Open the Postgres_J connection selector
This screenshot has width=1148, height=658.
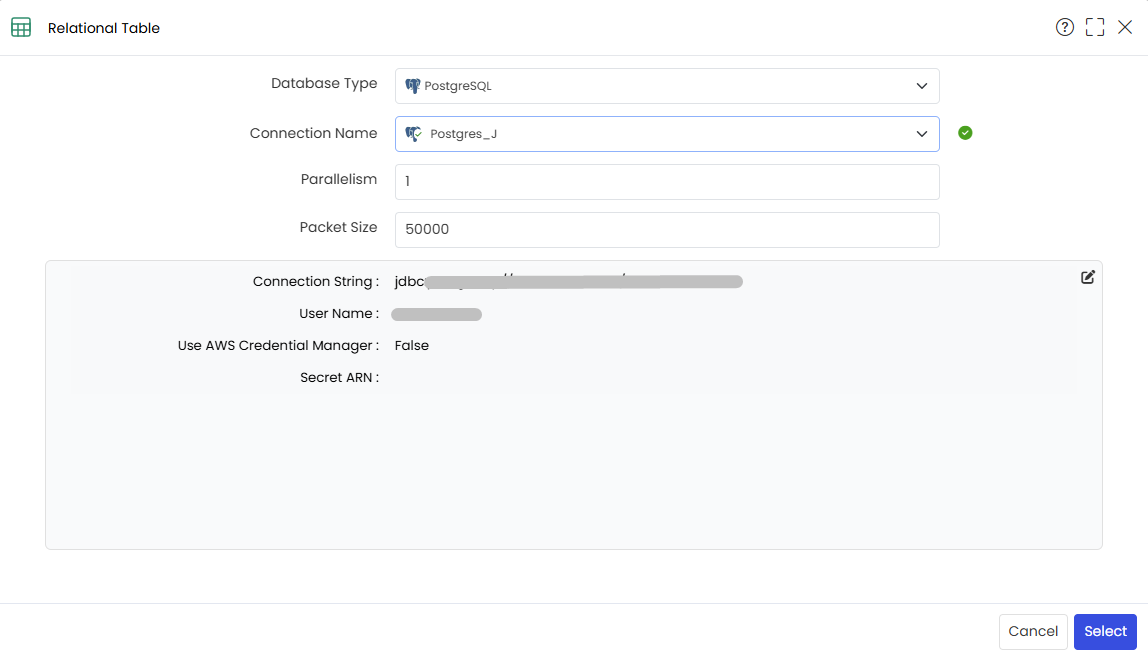[x=667, y=134]
